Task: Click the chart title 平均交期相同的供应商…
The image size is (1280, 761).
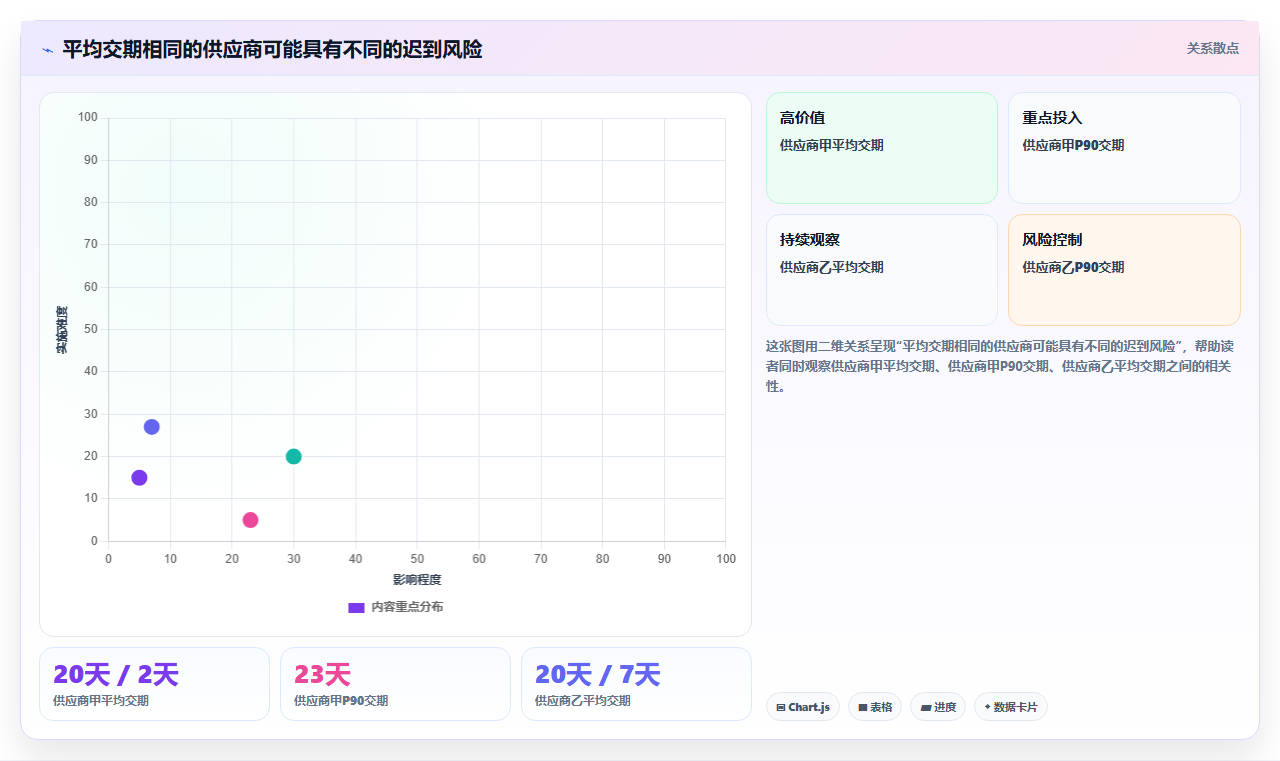Action: click(x=272, y=49)
